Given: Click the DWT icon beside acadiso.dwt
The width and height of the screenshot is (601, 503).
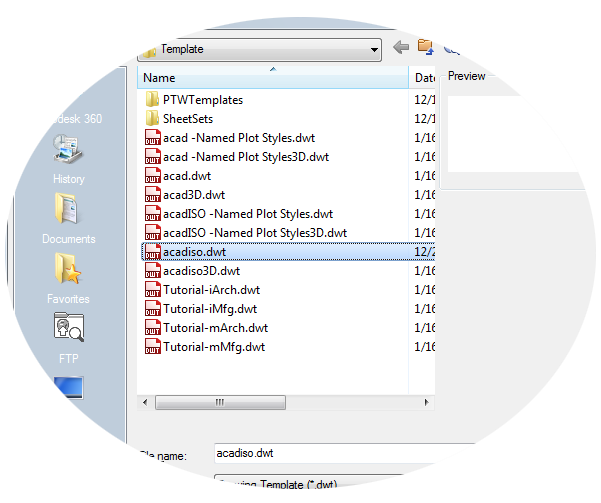Looking at the screenshot, I should click(x=153, y=252).
